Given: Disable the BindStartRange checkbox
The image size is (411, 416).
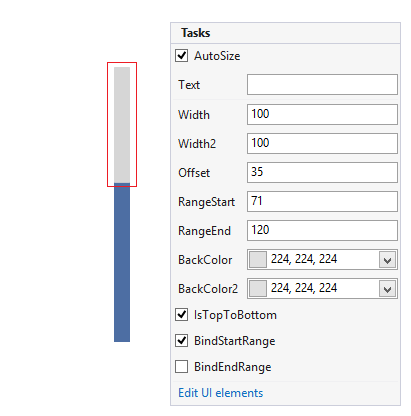Looking at the screenshot, I should (x=182, y=341).
